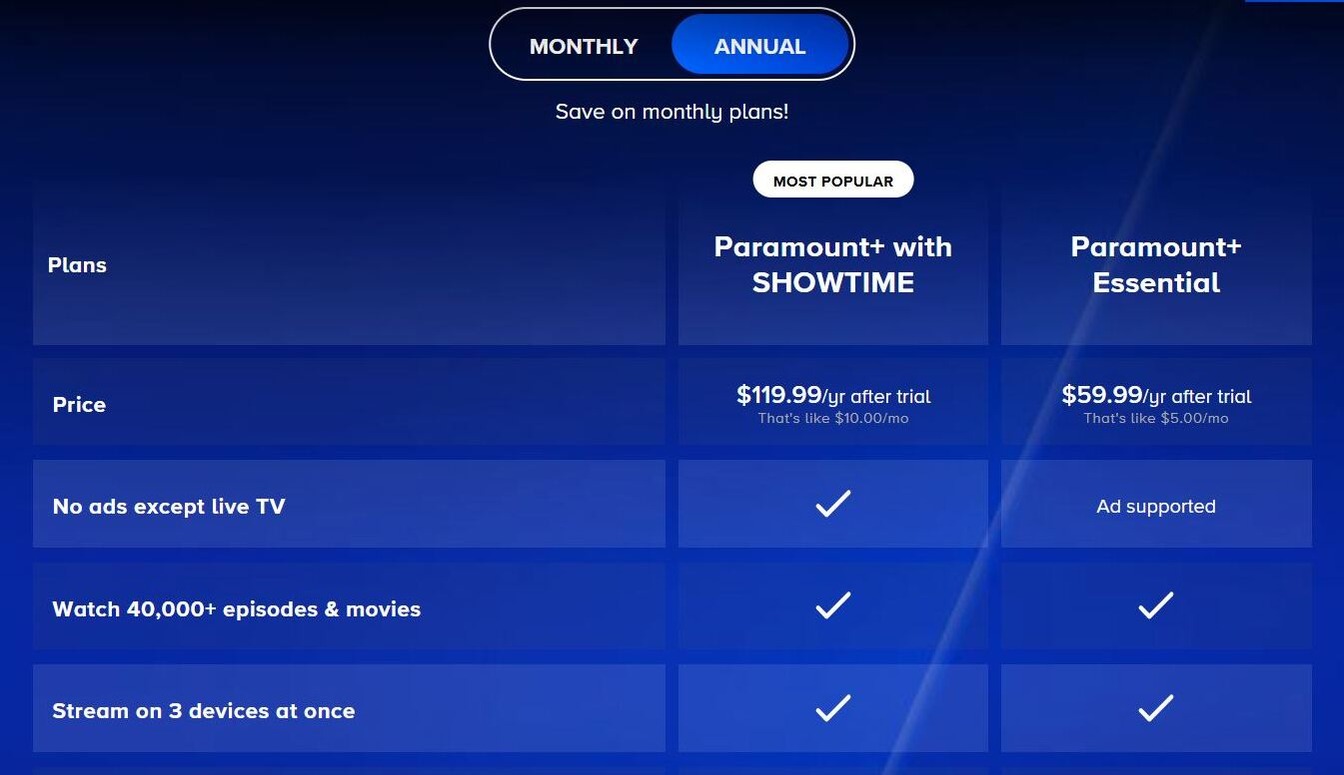The height and width of the screenshot is (775, 1344).
Task: Click the Paramount+ with SHOWTIME plan header
Action: point(833,265)
